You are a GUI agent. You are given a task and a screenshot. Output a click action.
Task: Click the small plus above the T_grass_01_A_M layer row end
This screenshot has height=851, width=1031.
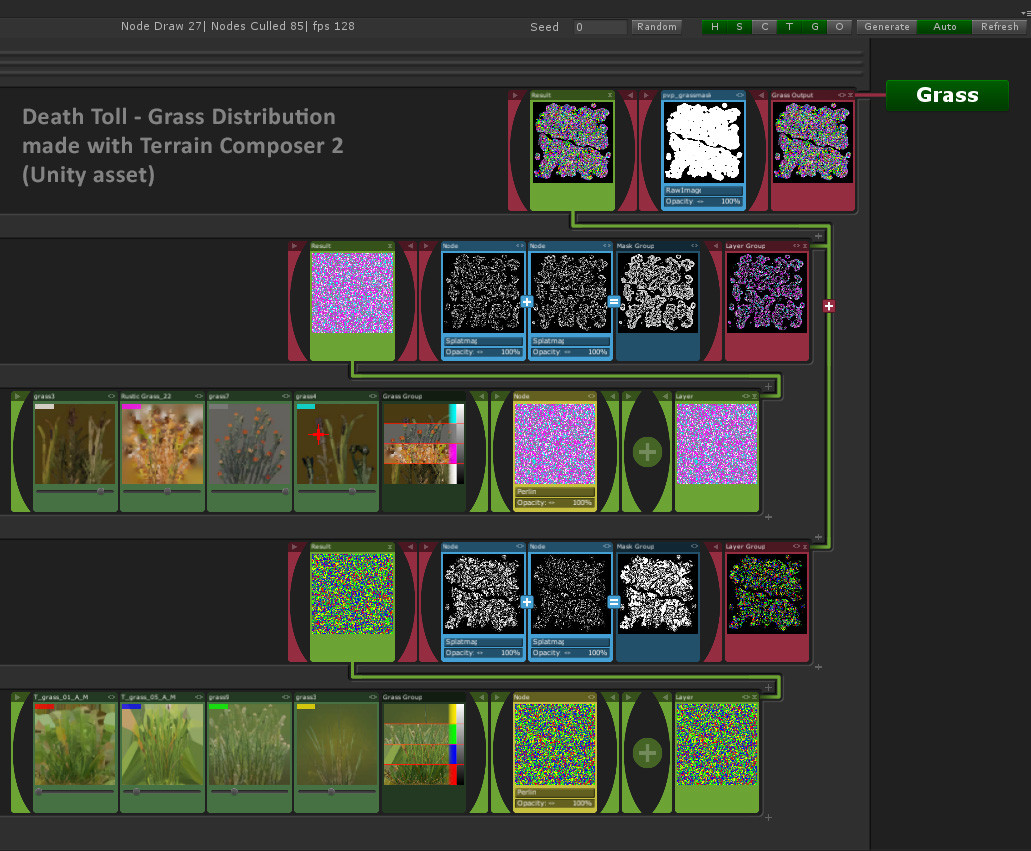pyautogui.click(x=768, y=687)
